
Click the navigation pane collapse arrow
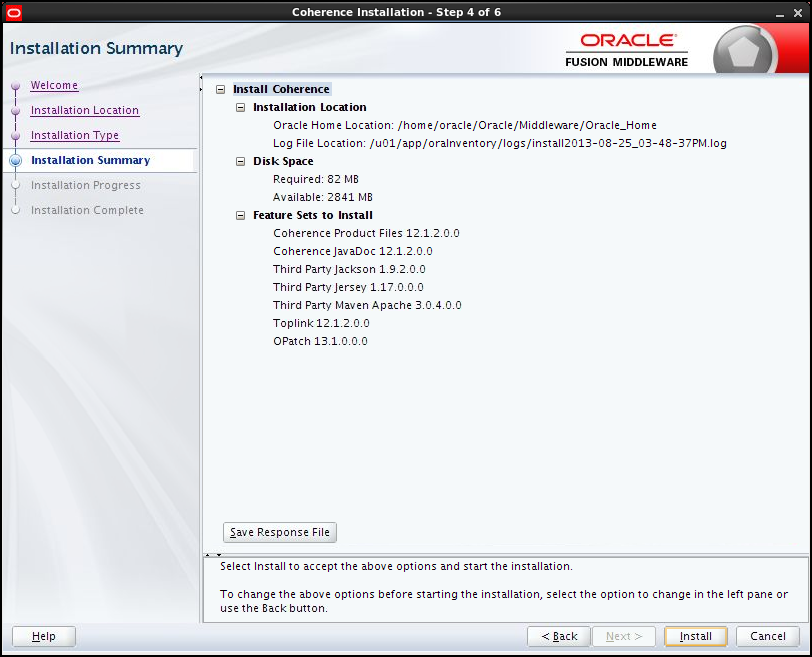click(x=201, y=78)
